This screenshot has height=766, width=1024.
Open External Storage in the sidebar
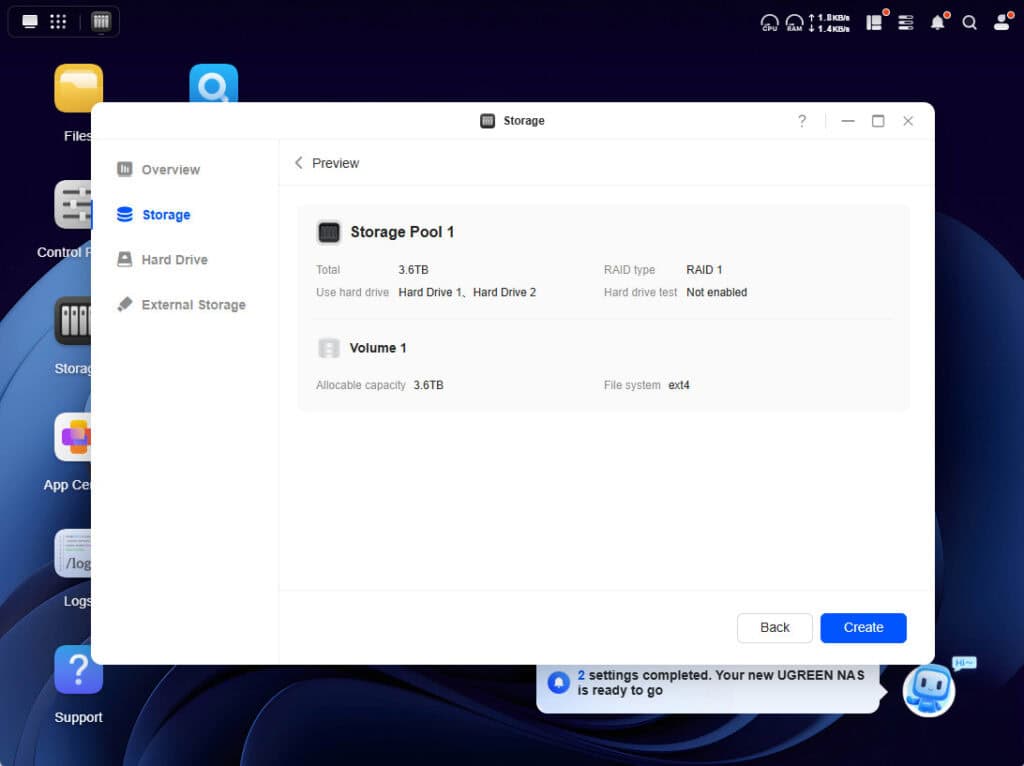click(x=192, y=305)
